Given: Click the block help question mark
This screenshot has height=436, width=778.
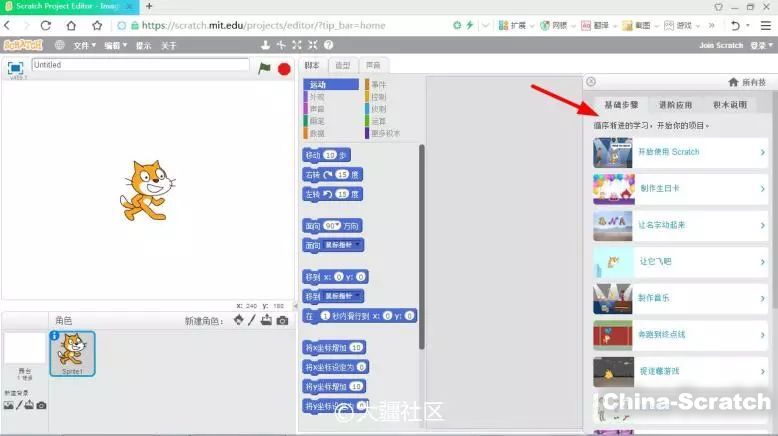Looking at the screenshot, I should 328,45.
